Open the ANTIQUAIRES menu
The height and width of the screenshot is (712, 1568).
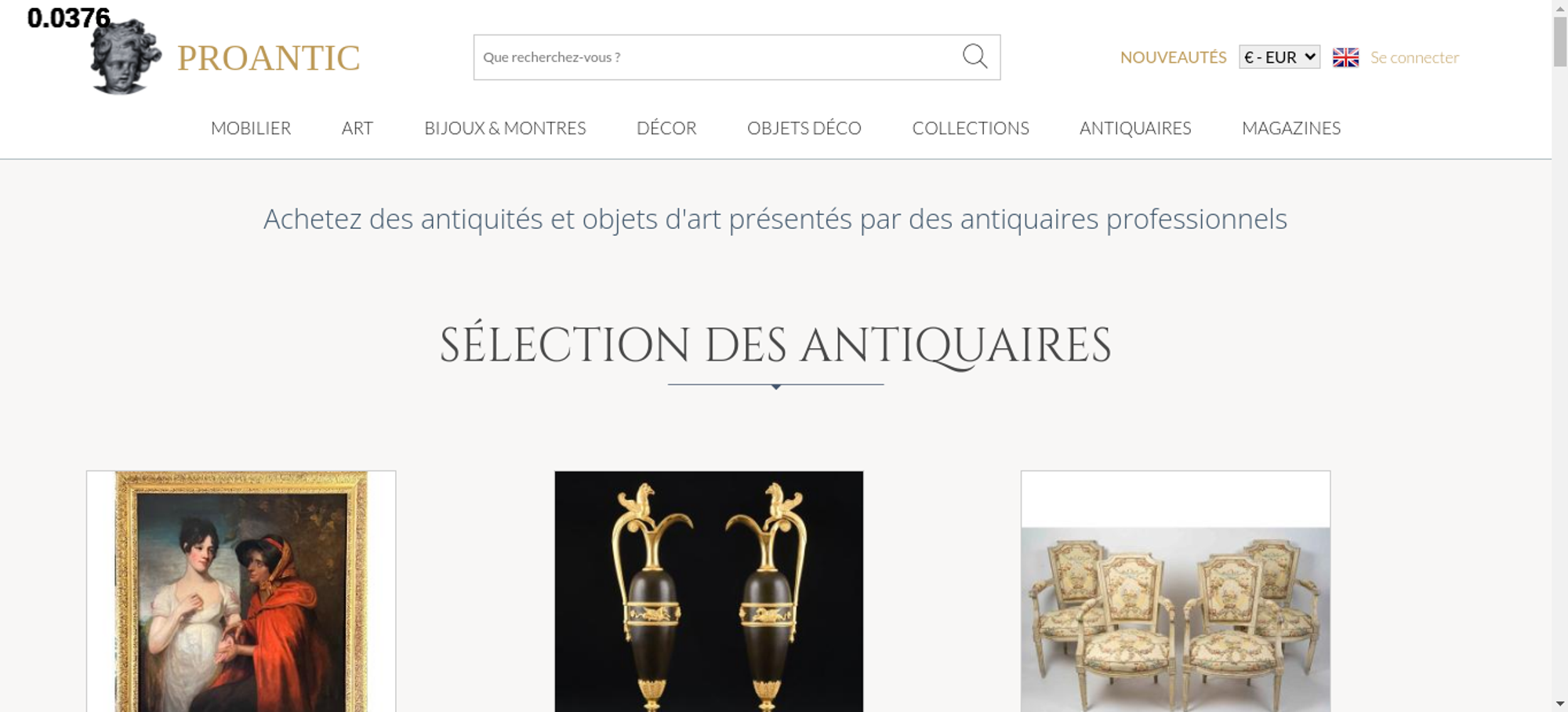pyautogui.click(x=1135, y=128)
